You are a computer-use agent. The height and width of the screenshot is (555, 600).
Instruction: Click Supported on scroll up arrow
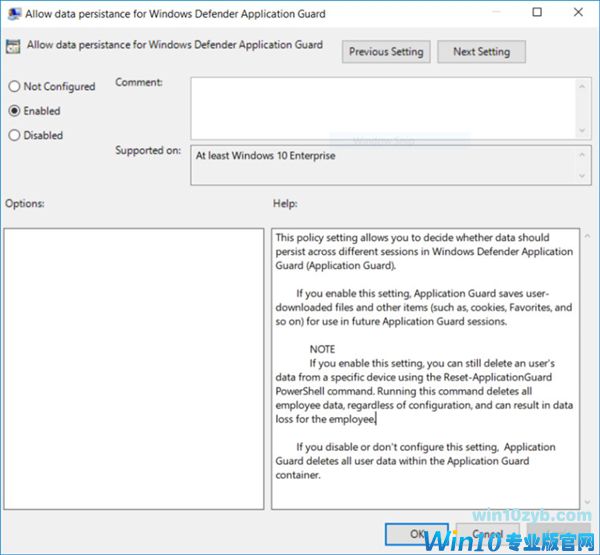(582, 155)
